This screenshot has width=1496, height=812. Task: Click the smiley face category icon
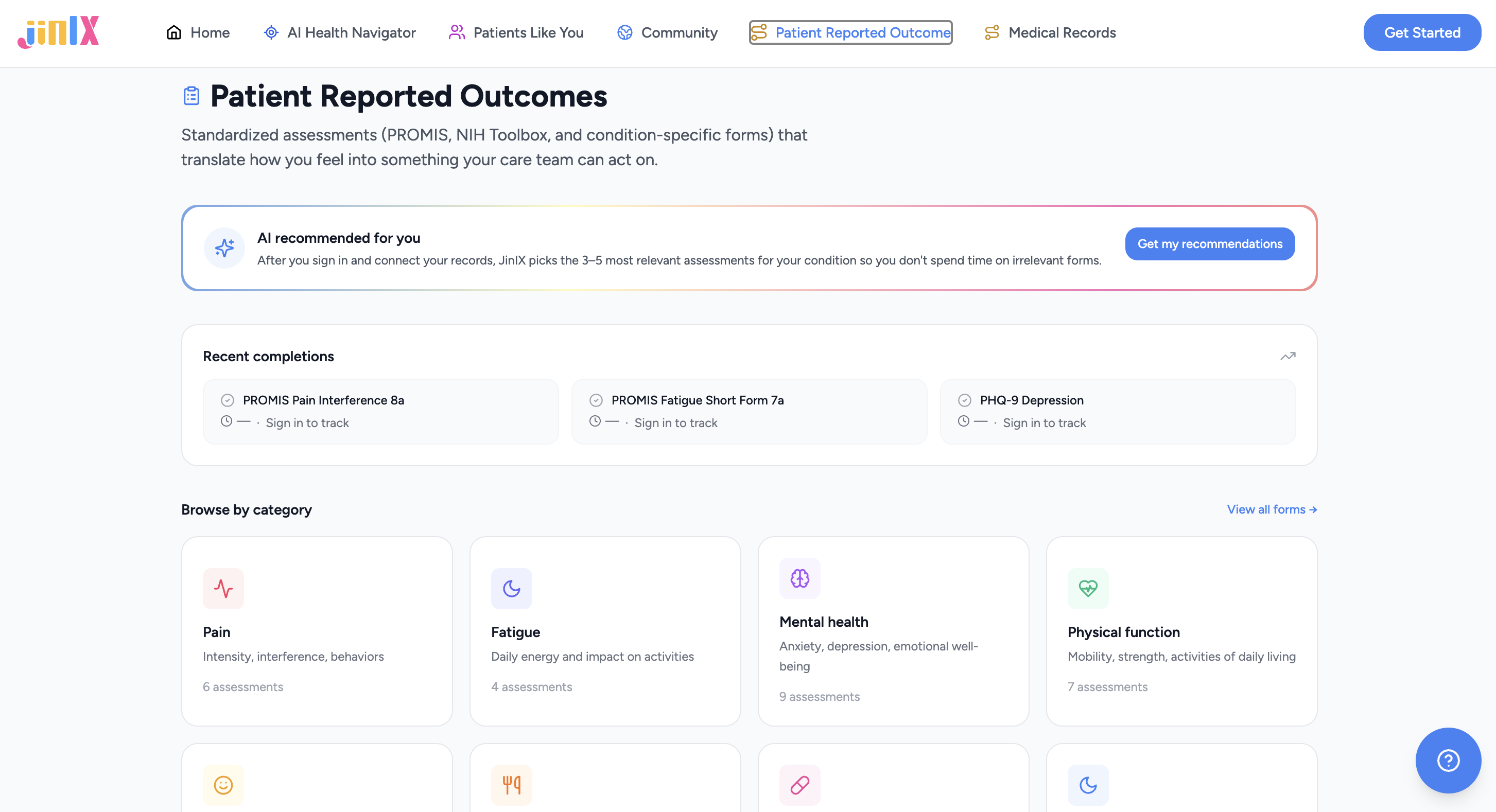[x=223, y=785]
